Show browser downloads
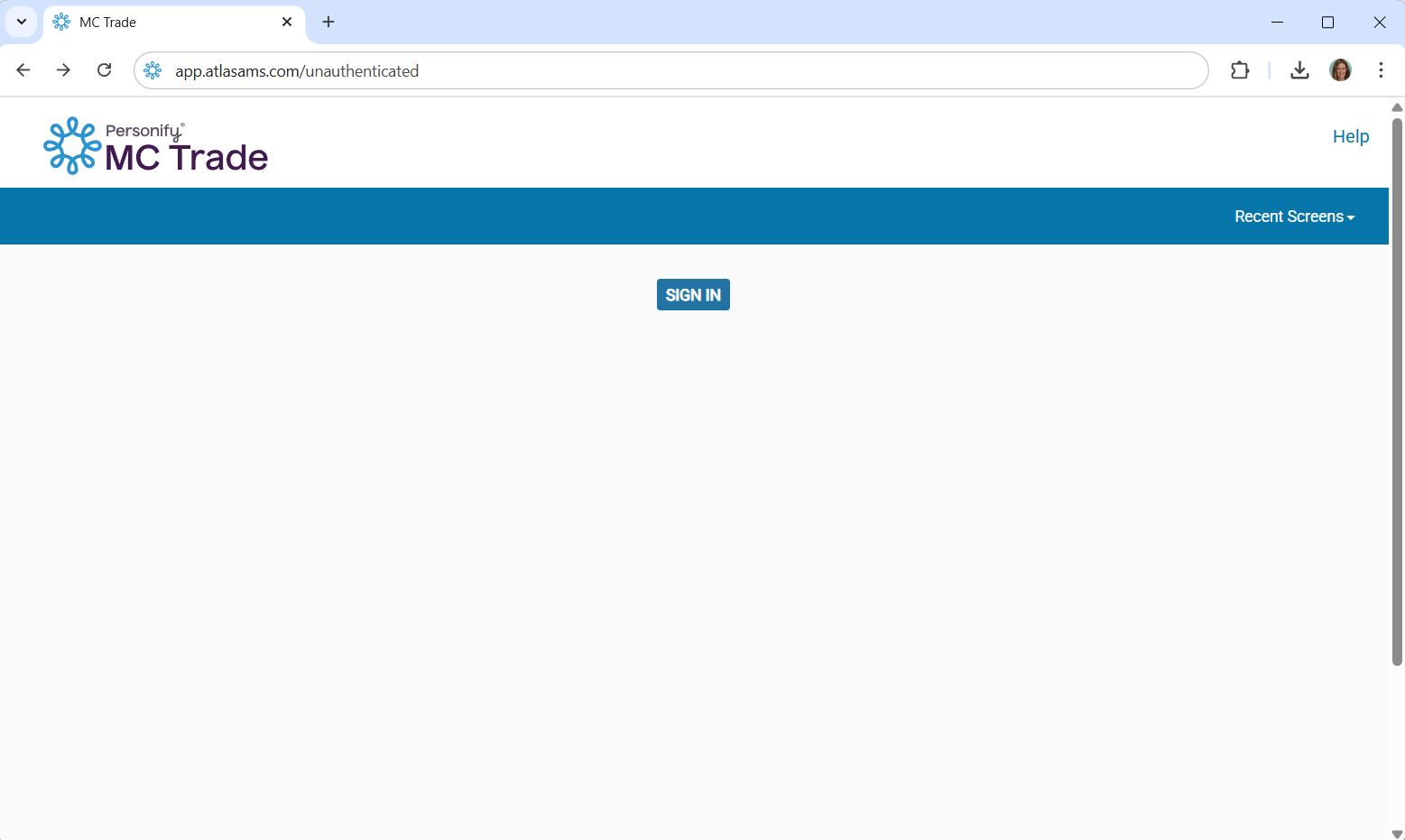This screenshot has width=1405, height=840. 1299,70
